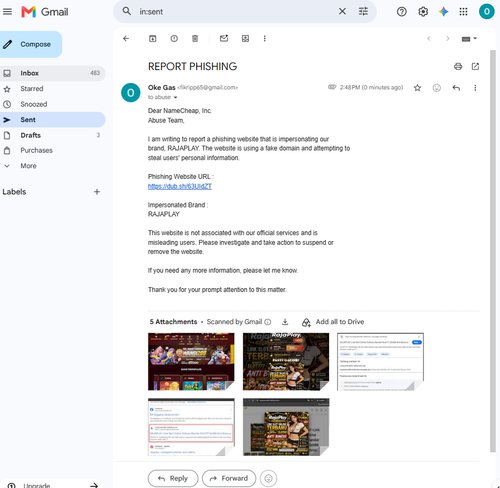
Task: Open the main menu hamburger icon
Action: pyautogui.click(x=7, y=12)
